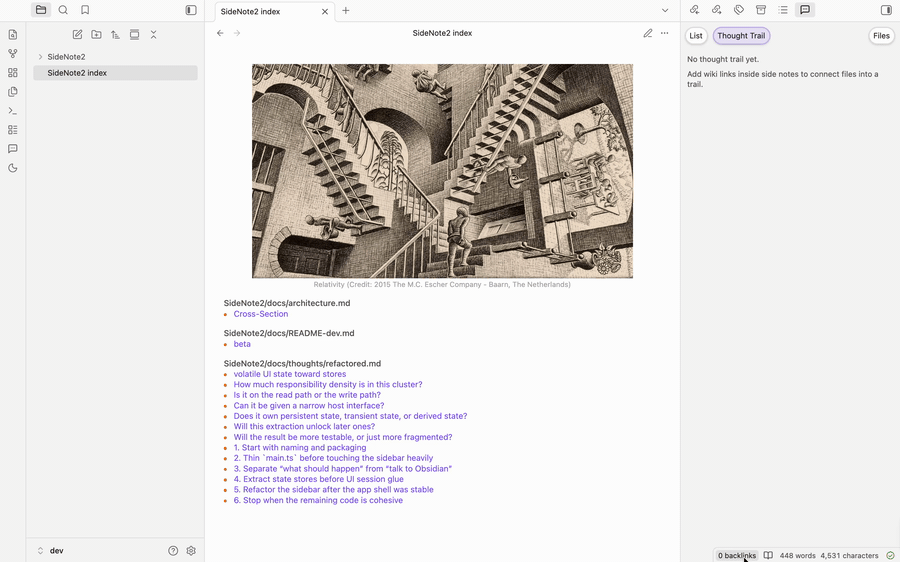Open 'How much responsibility density' link
Screen dimensions: 900x562
click(x=328, y=385)
